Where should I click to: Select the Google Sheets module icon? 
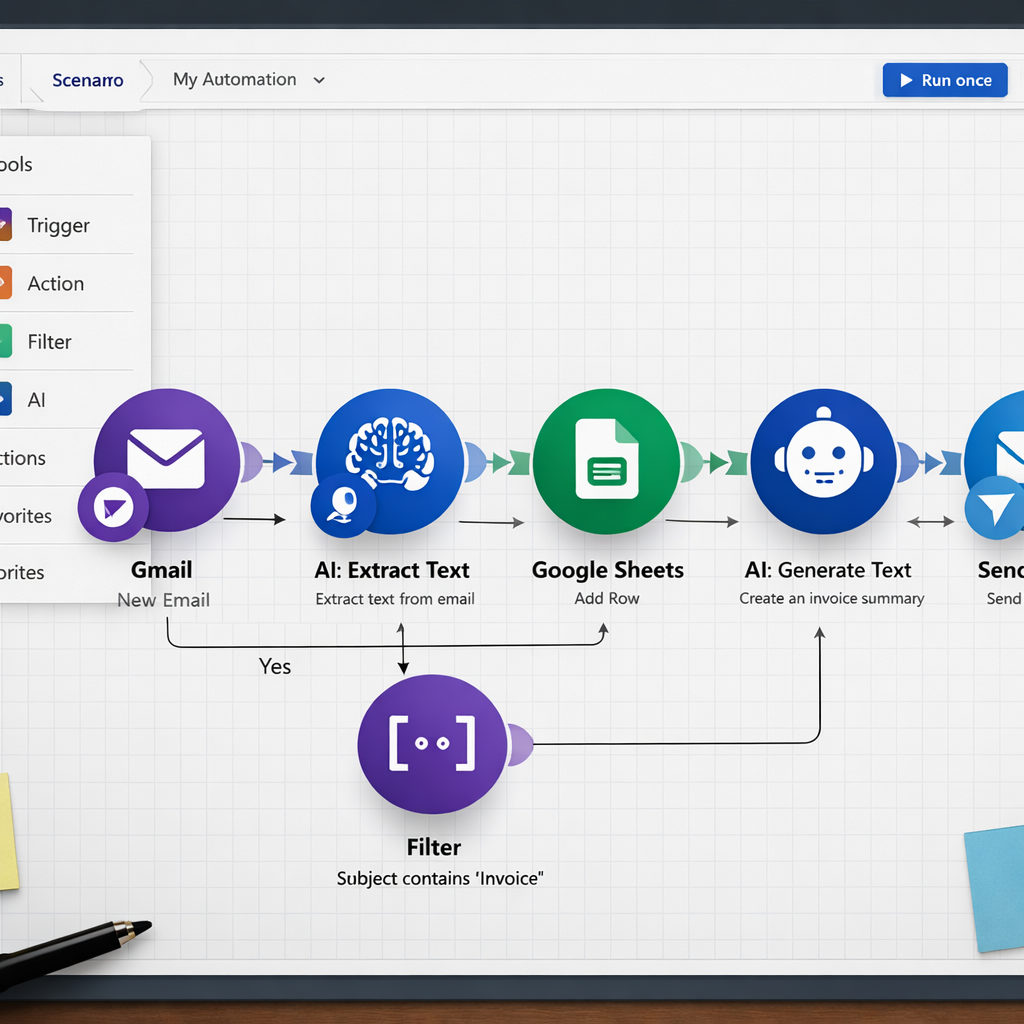coord(607,461)
